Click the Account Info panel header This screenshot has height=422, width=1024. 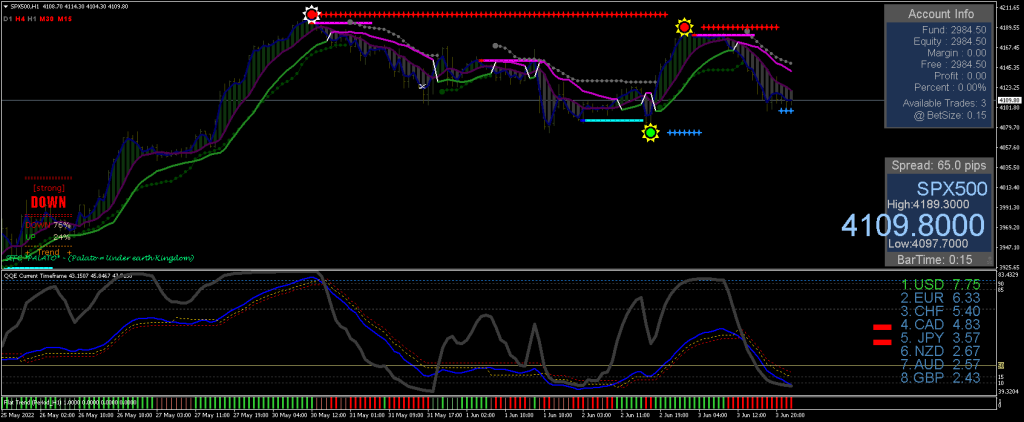pos(940,14)
